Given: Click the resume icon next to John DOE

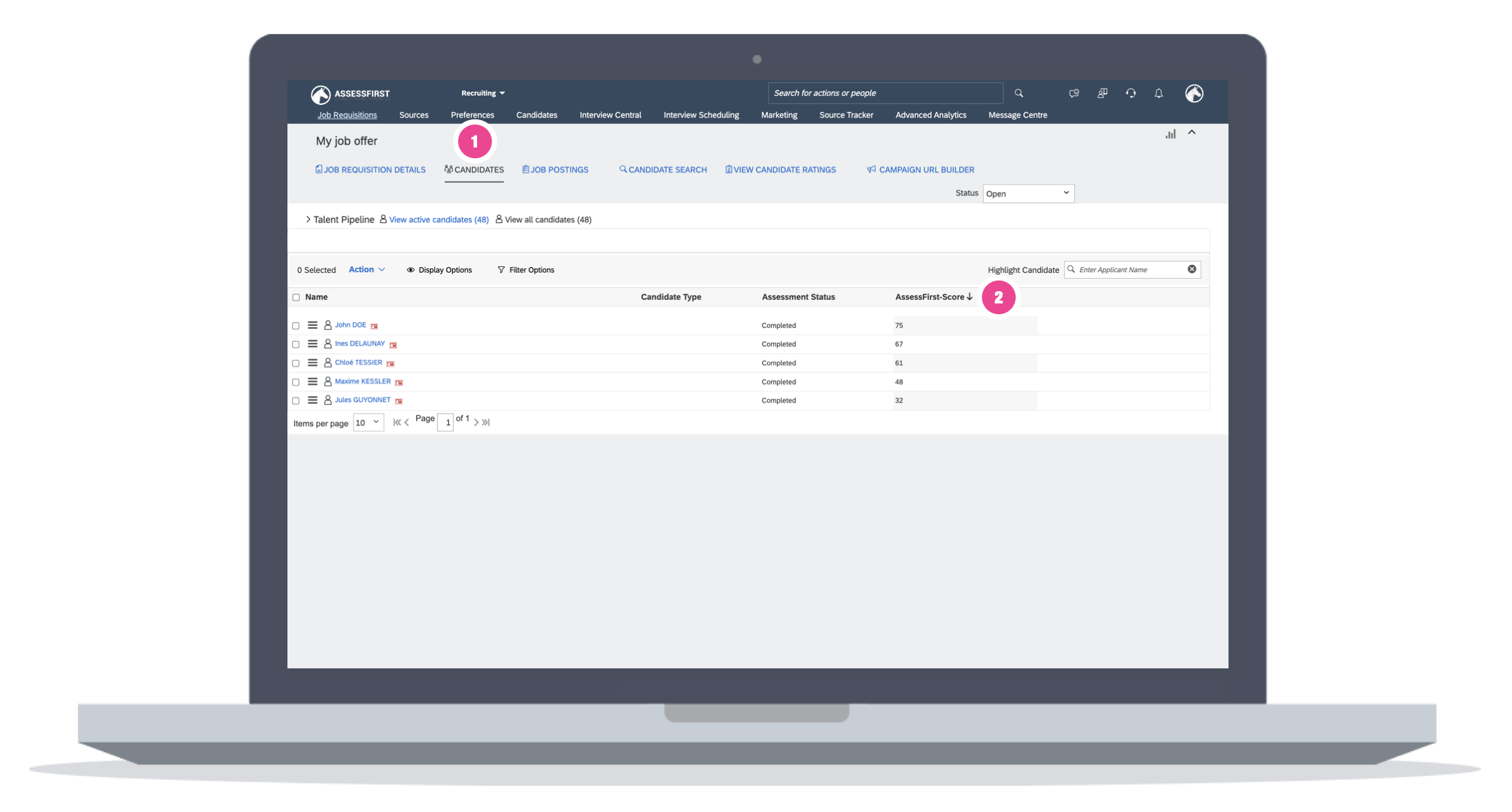Looking at the screenshot, I should tap(374, 326).
